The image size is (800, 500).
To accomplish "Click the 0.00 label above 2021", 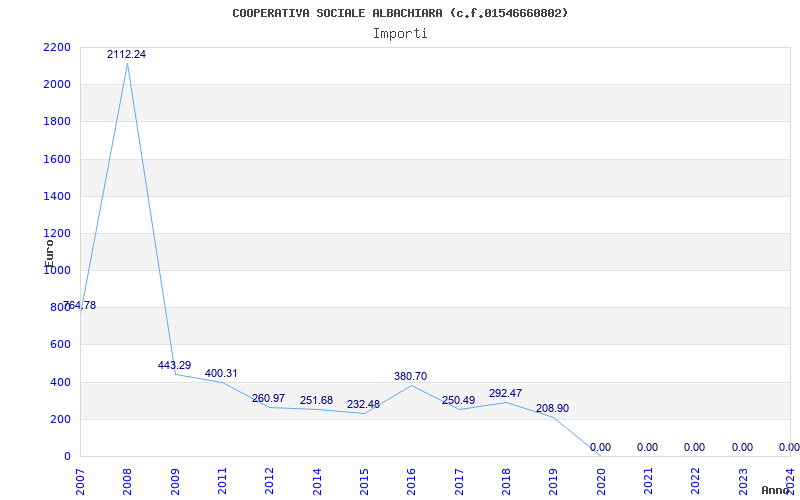I will pyautogui.click(x=647, y=447).
